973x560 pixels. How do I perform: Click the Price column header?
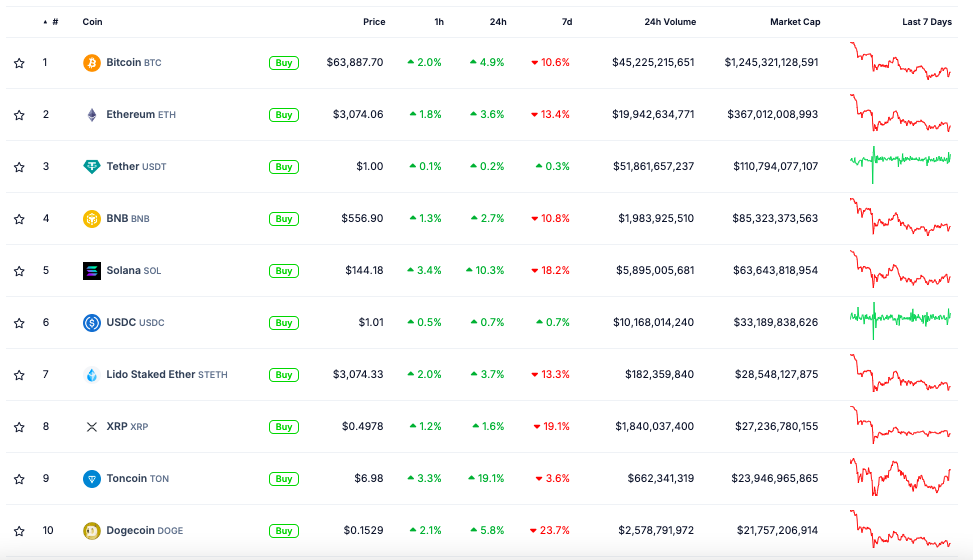point(374,22)
